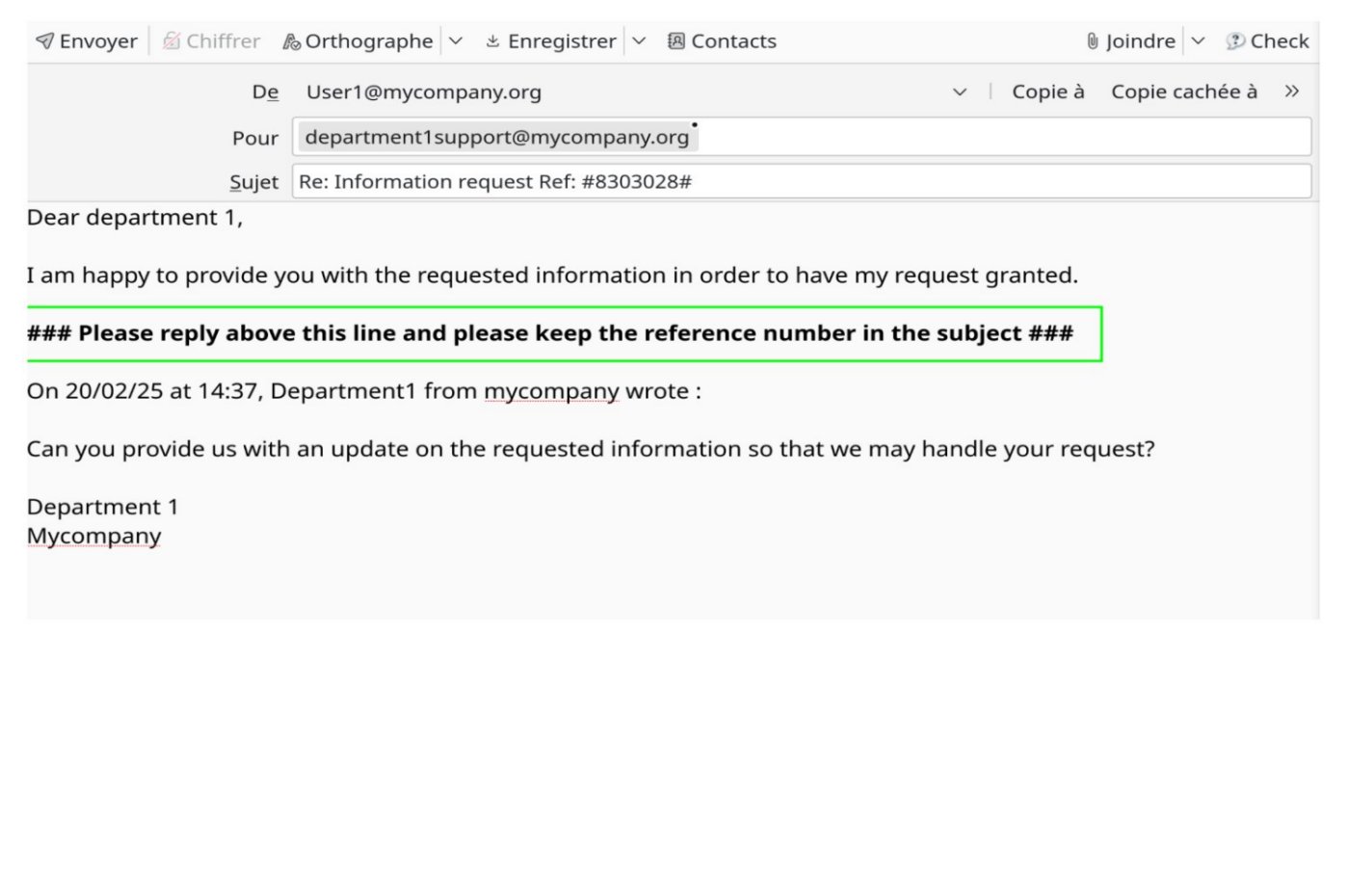Click Copie cachée à to add BCC field
Screen dimensions: 1349x896
point(1184,91)
